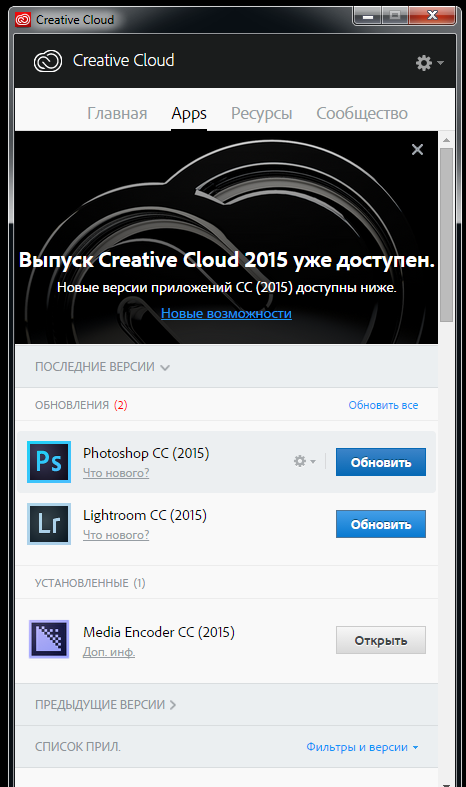Click the Creative Cloud title bar app icon
This screenshot has height=787, width=466.
23,20
